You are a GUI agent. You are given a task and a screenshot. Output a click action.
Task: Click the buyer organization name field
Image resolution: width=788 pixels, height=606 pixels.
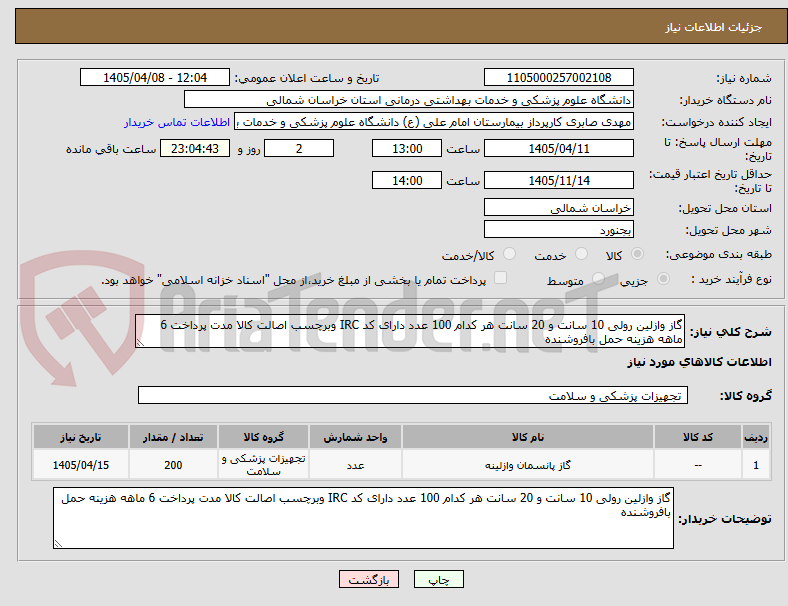point(409,99)
